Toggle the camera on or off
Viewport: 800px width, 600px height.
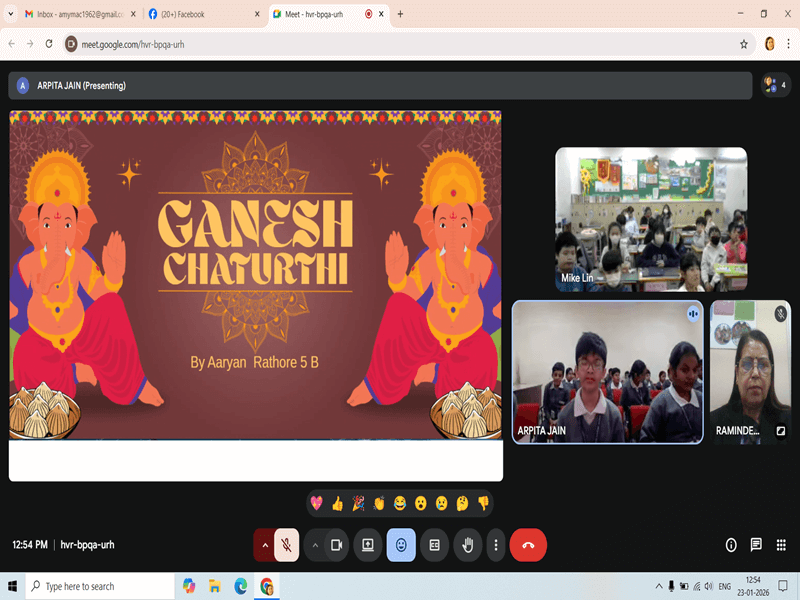click(337, 545)
